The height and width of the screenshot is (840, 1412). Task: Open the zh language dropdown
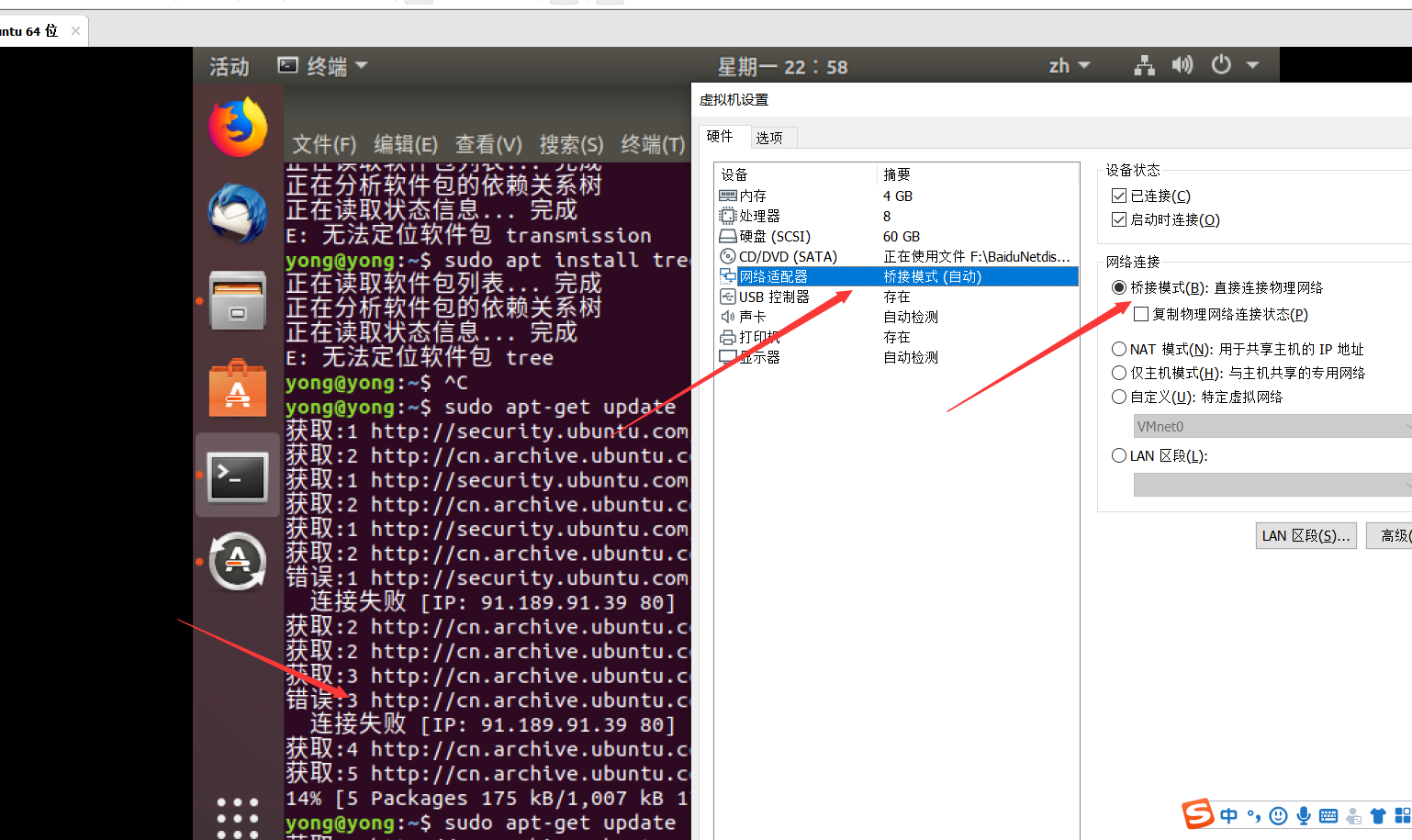click(1070, 64)
